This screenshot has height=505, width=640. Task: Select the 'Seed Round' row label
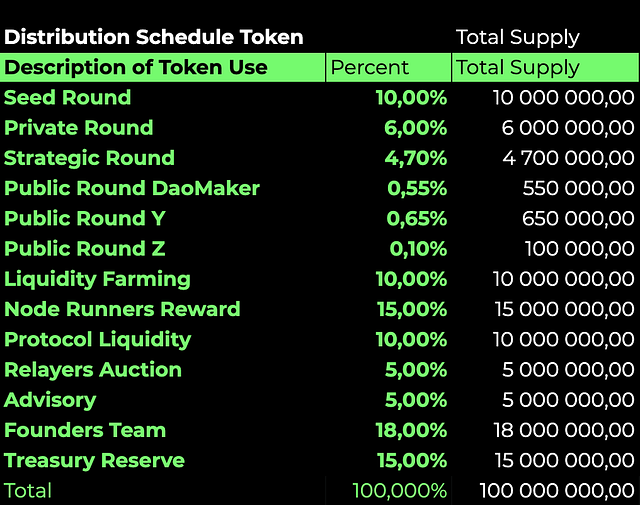[67, 98]
